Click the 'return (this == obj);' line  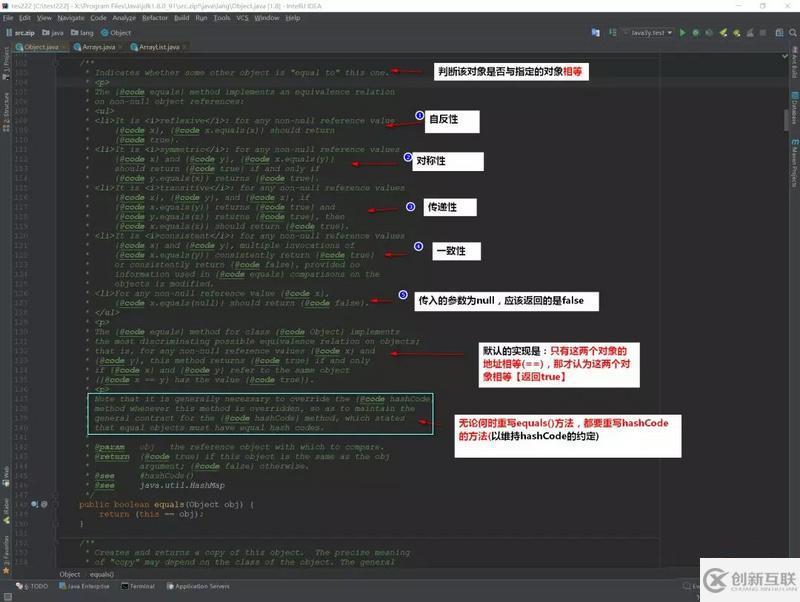coord(151,514)
